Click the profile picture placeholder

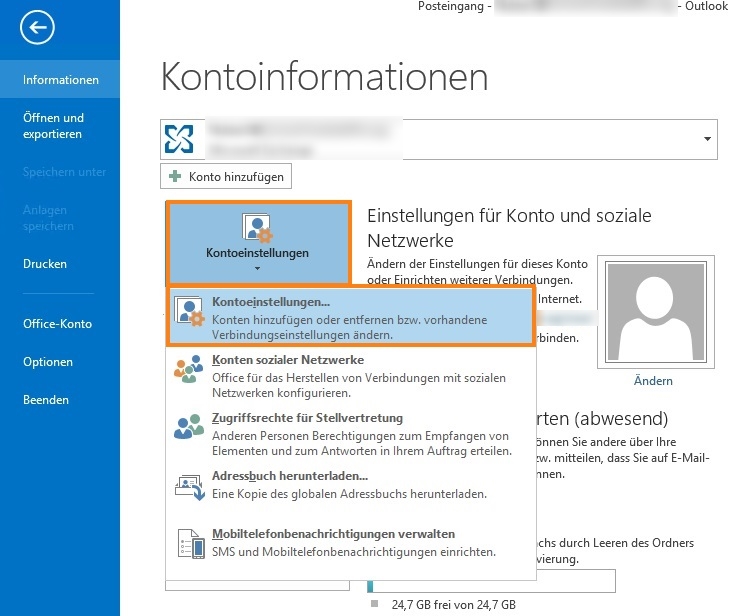click(x=653, y=312)
